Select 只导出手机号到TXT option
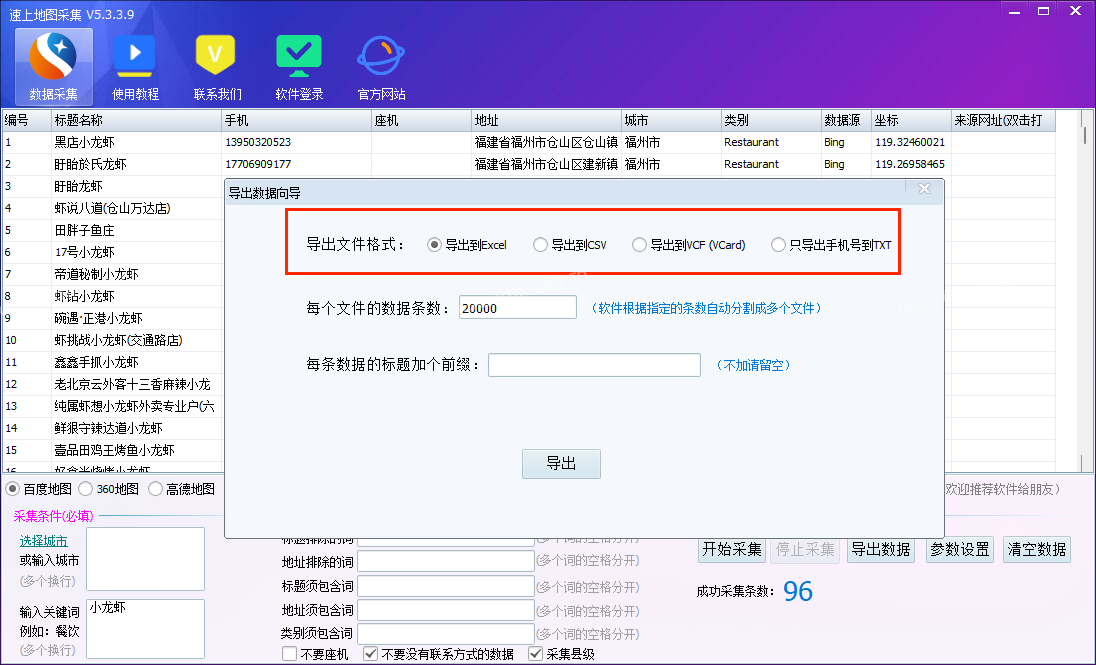Screen dimensions: 1096x665 click(x=831, y=245)
